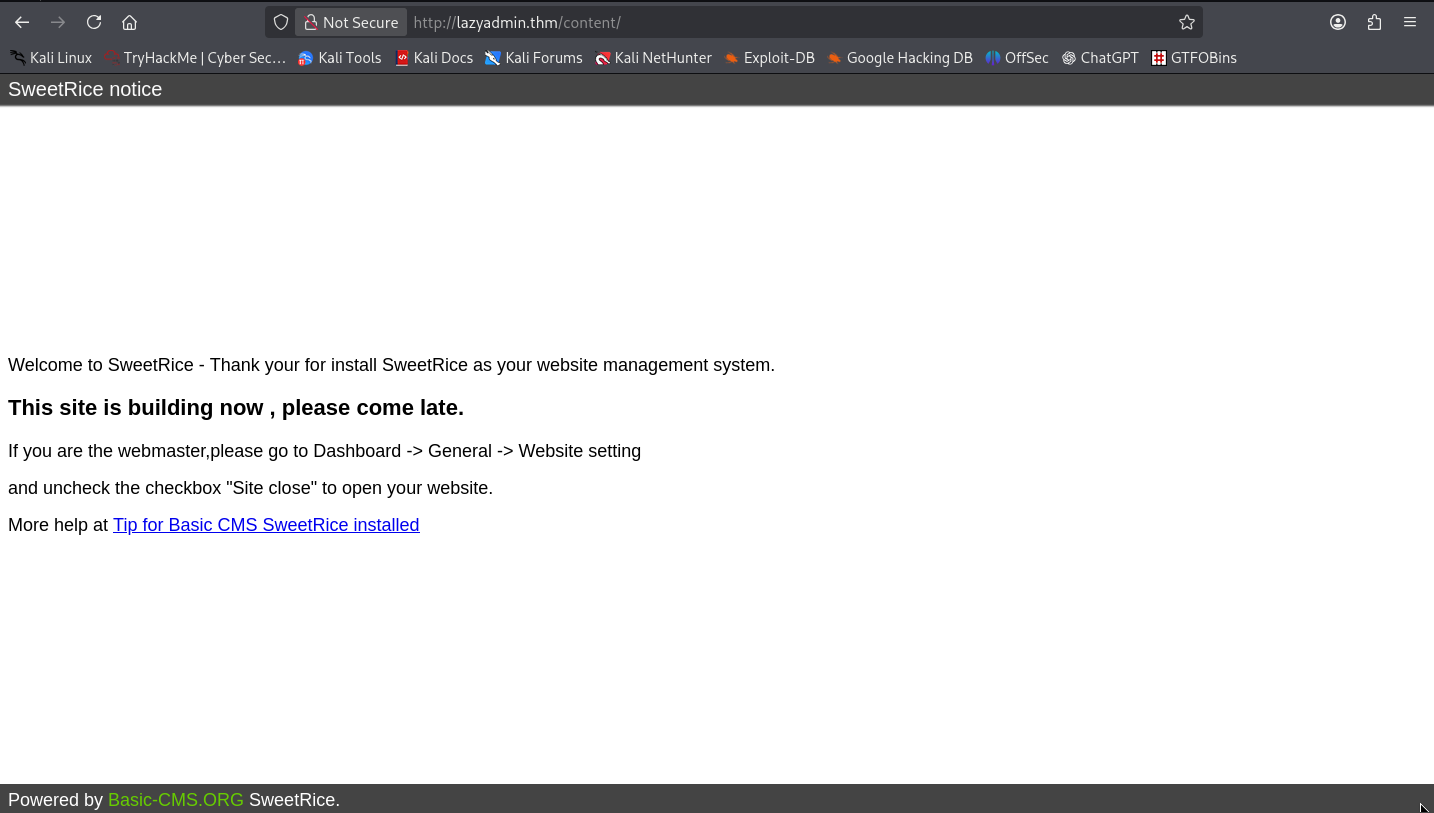Open the tracking protection shield icon

(x=281, y=22)
